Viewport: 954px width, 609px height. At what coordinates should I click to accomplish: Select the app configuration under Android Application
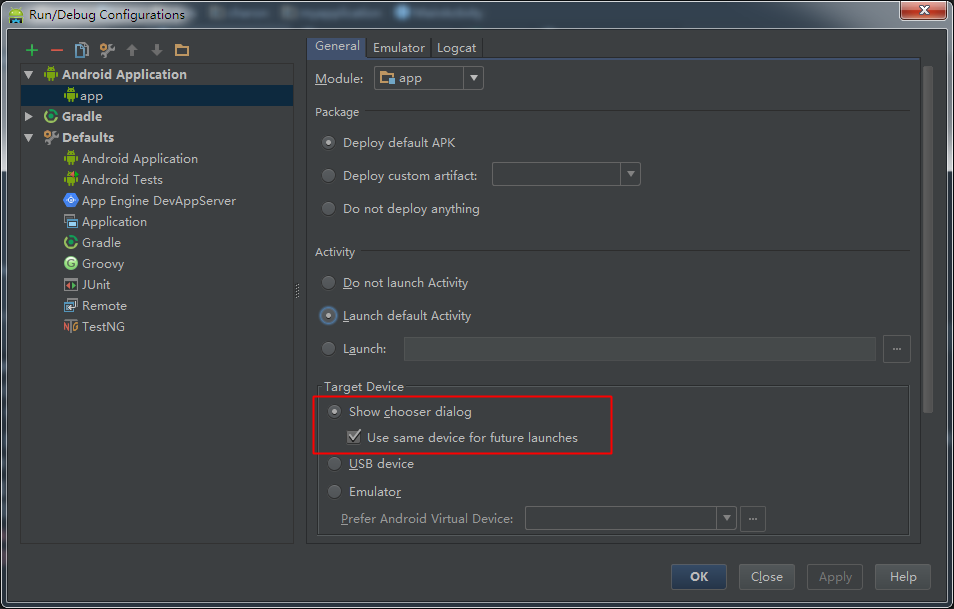157,96
